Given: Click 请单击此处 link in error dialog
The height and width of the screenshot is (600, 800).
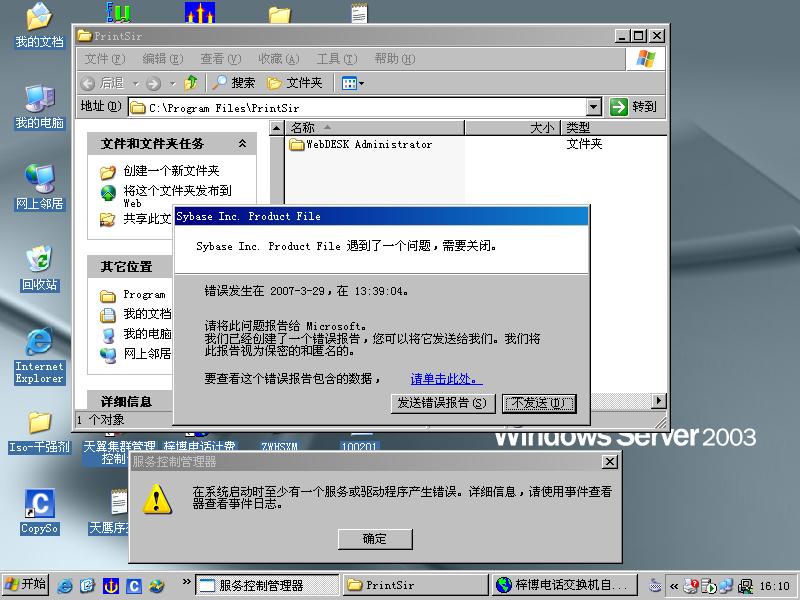Looking at the screenshot, I should pyautogui.click(x=446, y=379).
